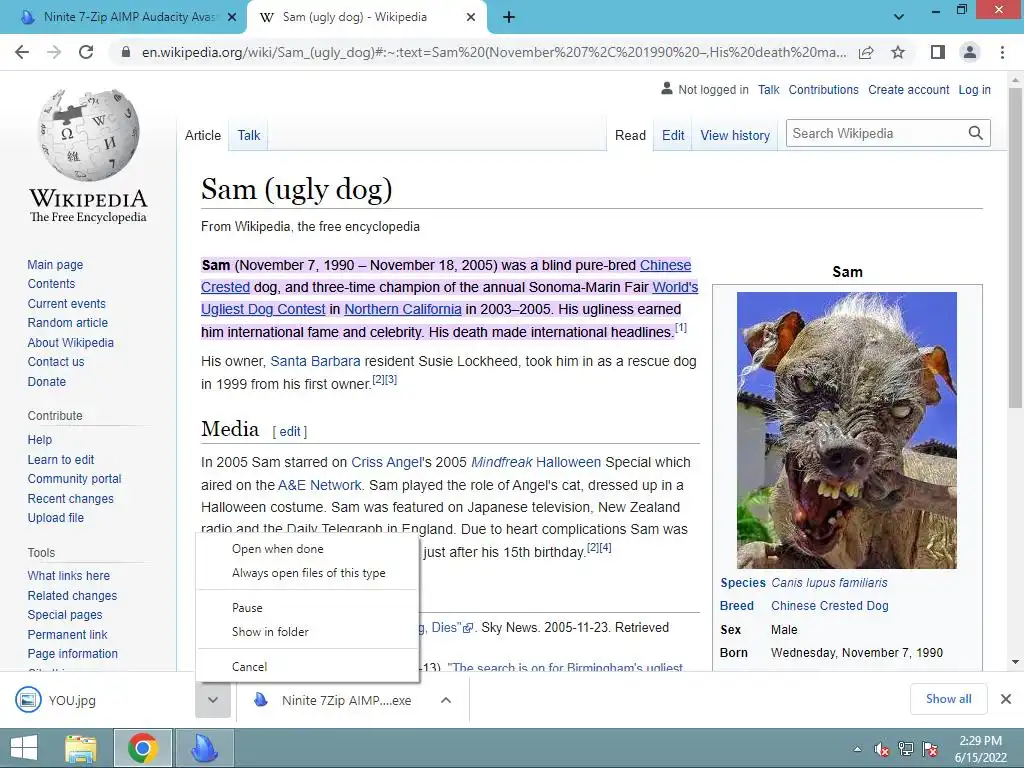The width and height of the screenshot is (1024, 768).
Task: Share this page using the share icon
Action: (866, 52)
